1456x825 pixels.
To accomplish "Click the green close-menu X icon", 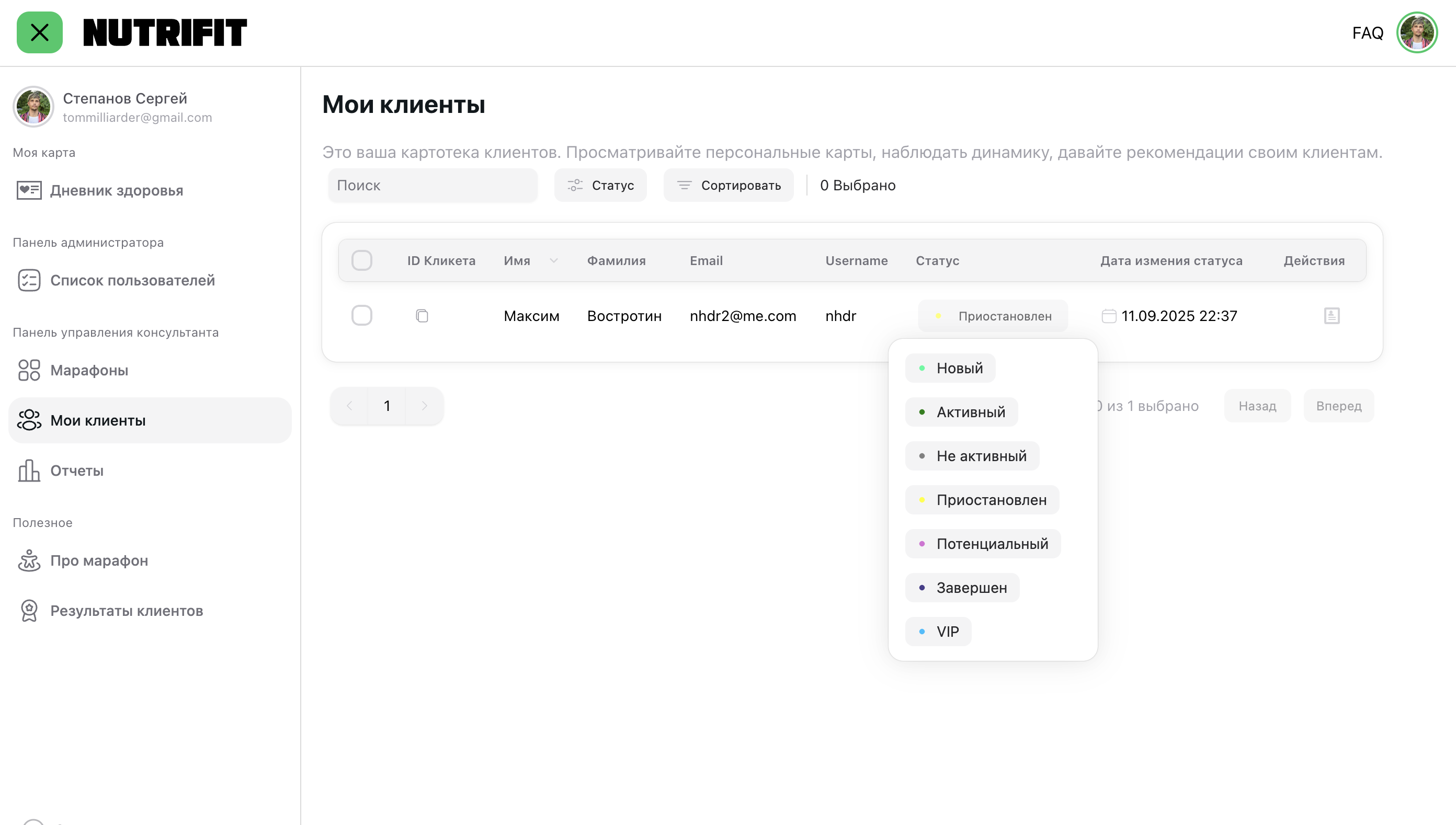I will pyautogui.click(x=39, y=32).
